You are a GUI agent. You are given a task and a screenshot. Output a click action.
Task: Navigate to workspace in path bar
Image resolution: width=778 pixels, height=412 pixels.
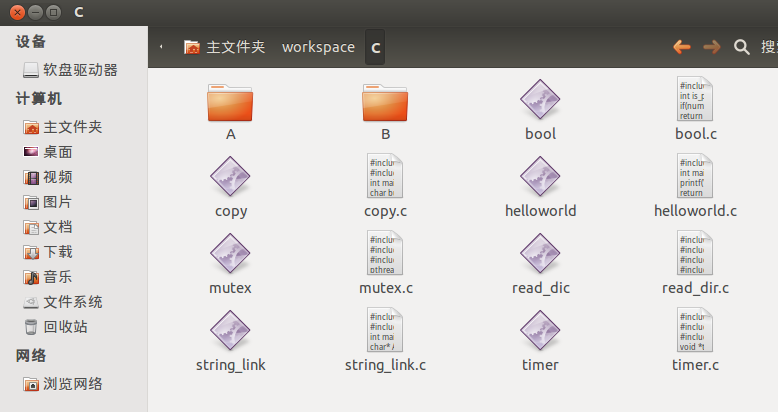click(318, 47)
